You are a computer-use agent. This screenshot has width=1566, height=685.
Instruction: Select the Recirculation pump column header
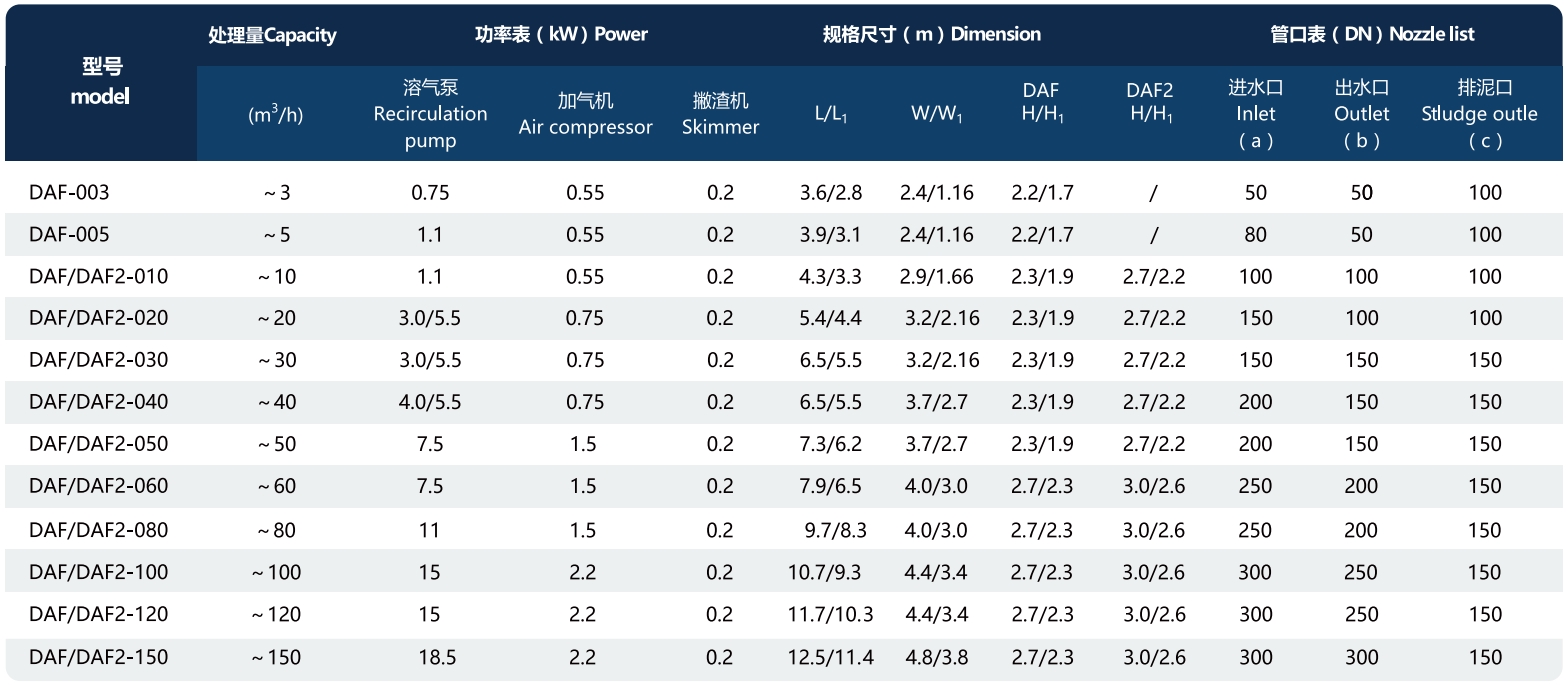pos(430,114)
